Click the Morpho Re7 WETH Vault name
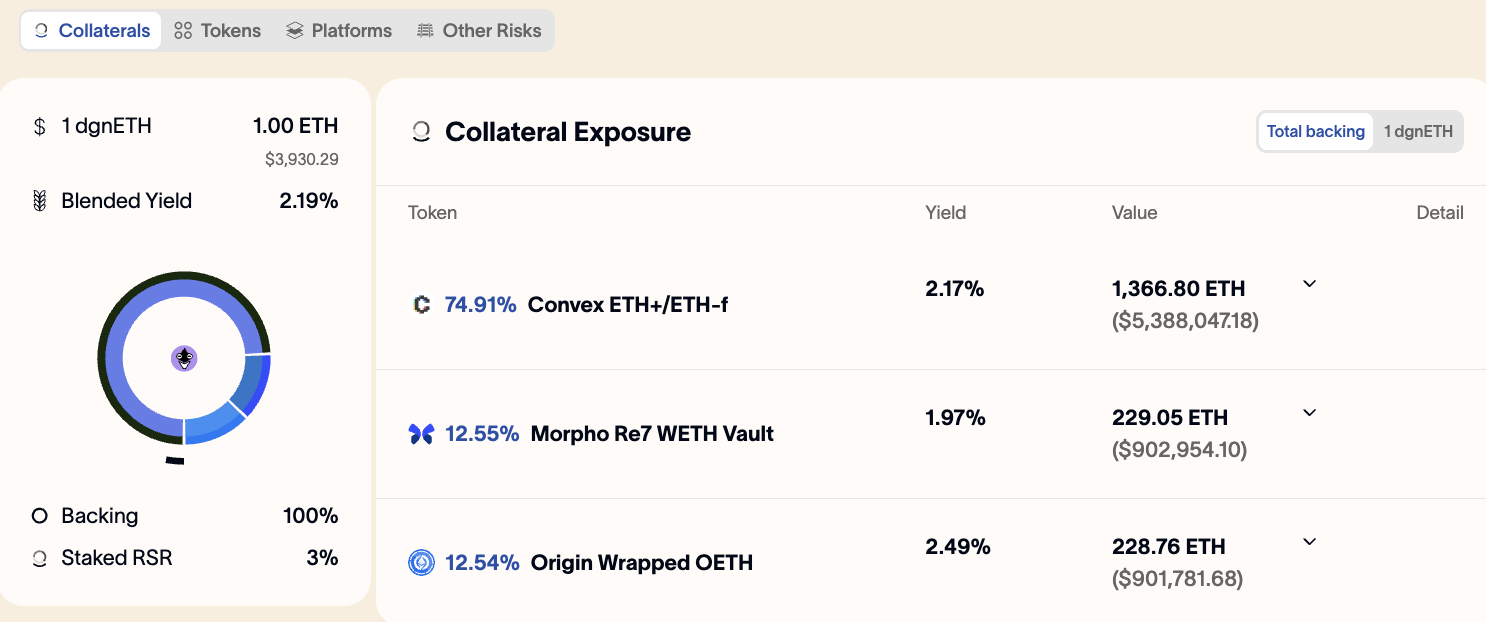 (x=652, y=434)
